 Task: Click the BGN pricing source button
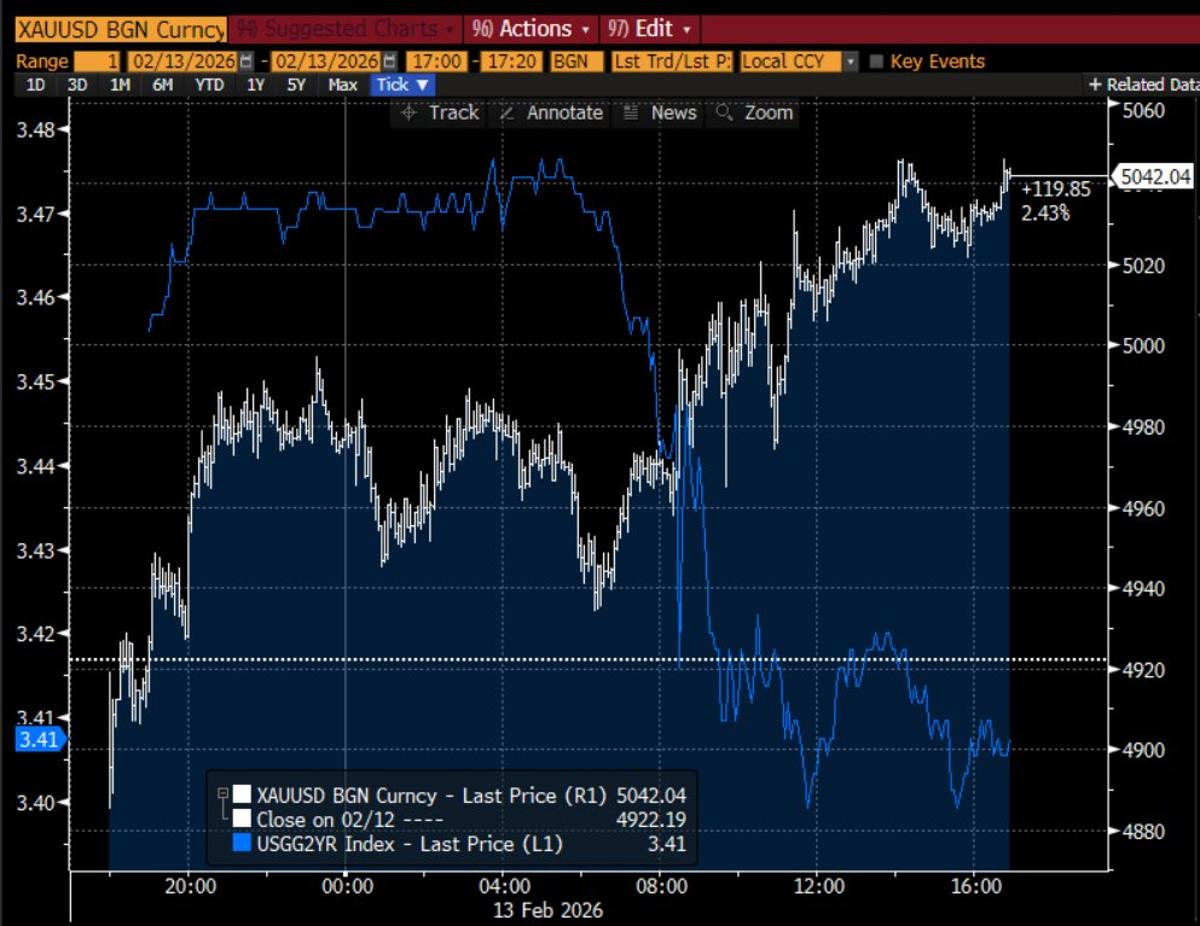(575, 61)
